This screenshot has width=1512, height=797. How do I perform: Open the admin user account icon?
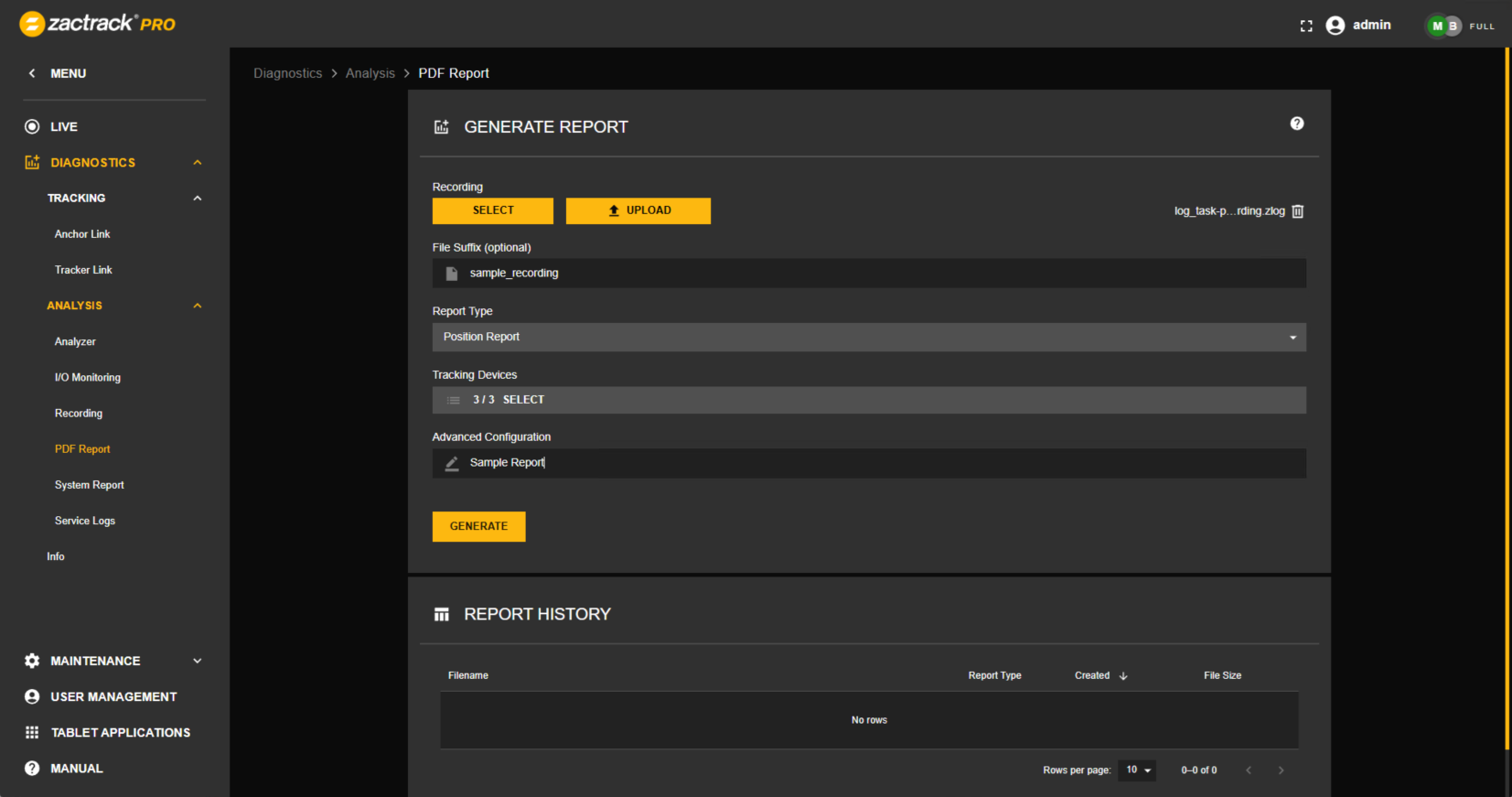(x=1335, y=26)
